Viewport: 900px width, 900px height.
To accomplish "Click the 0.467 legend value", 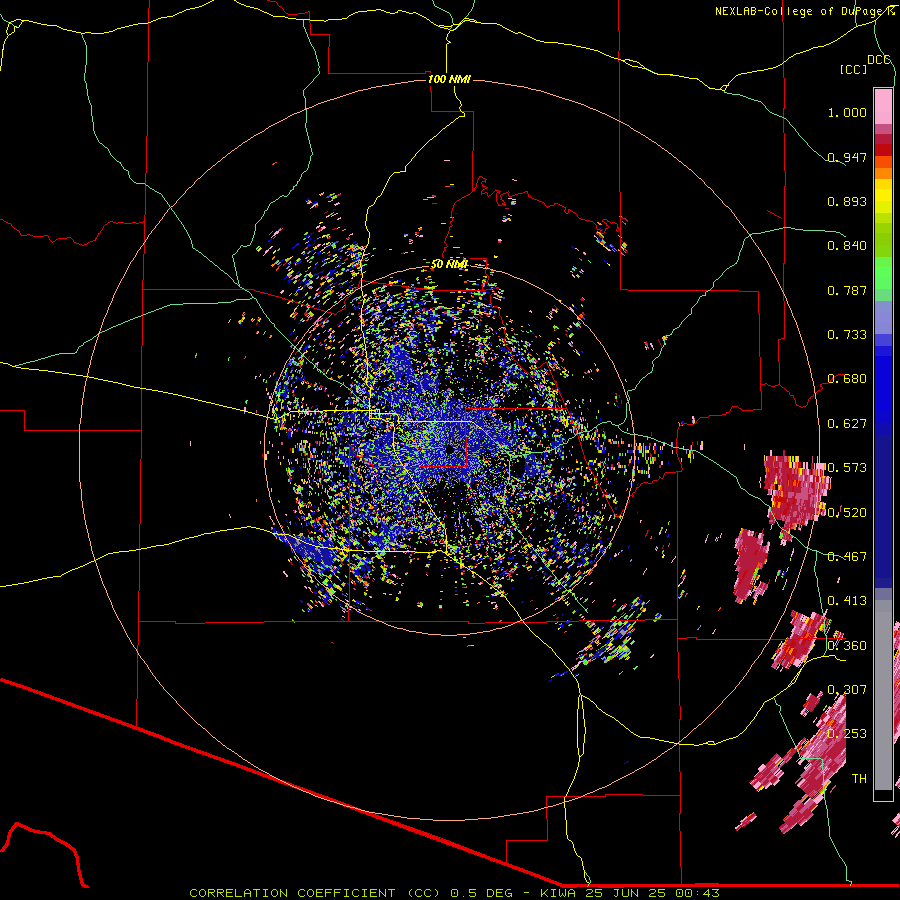I will 847,557.
